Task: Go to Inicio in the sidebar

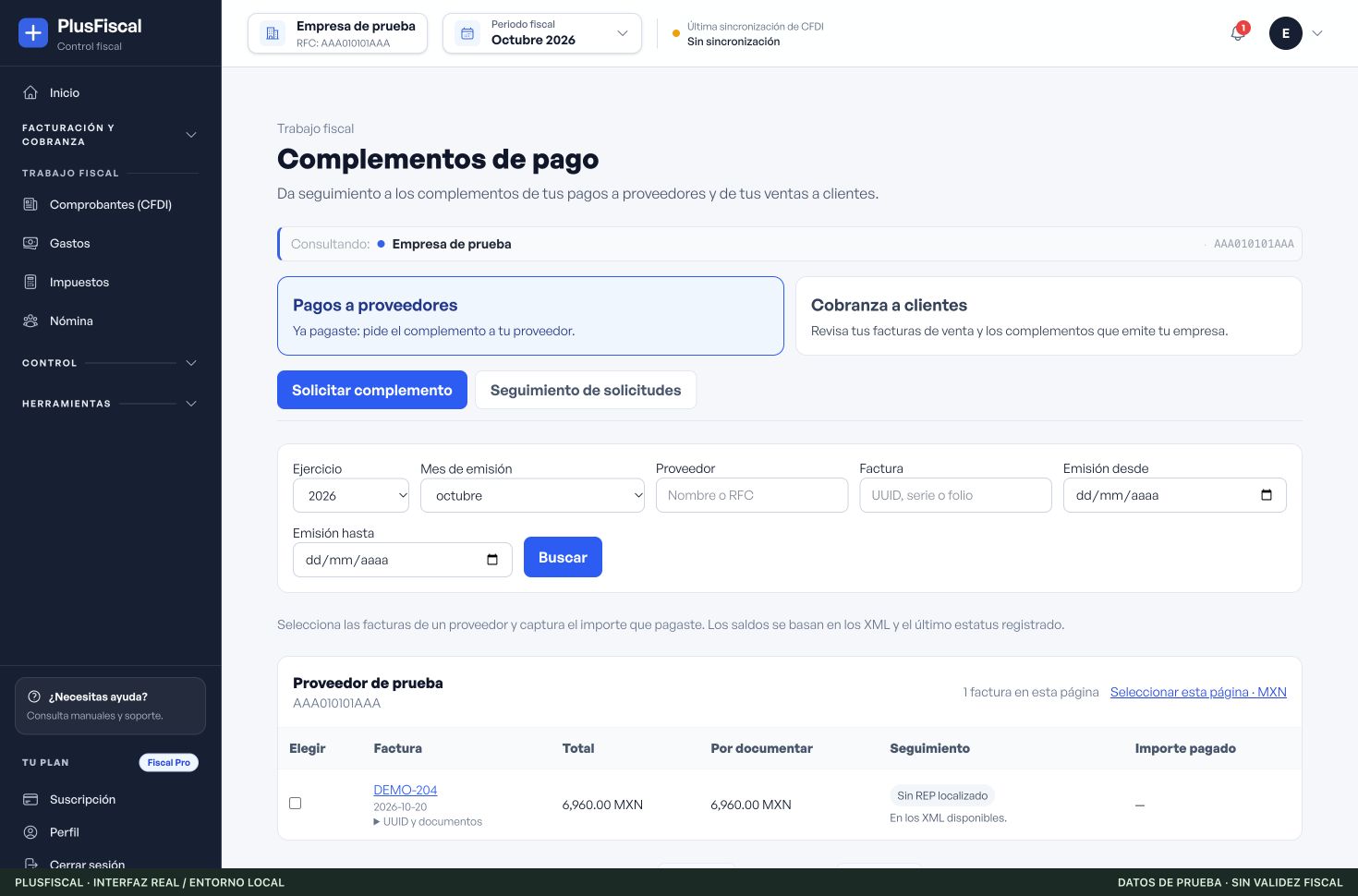Action: coord(110,92)
